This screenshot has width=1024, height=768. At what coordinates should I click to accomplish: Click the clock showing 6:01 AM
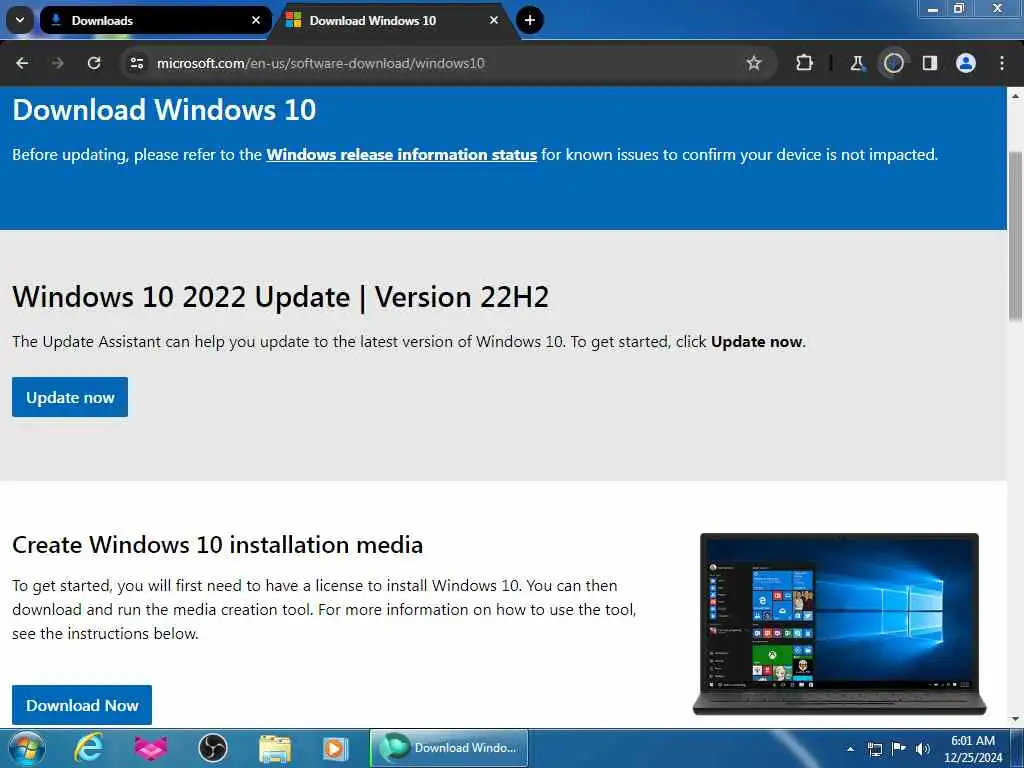pyautogui.click(x=973, y=741)
